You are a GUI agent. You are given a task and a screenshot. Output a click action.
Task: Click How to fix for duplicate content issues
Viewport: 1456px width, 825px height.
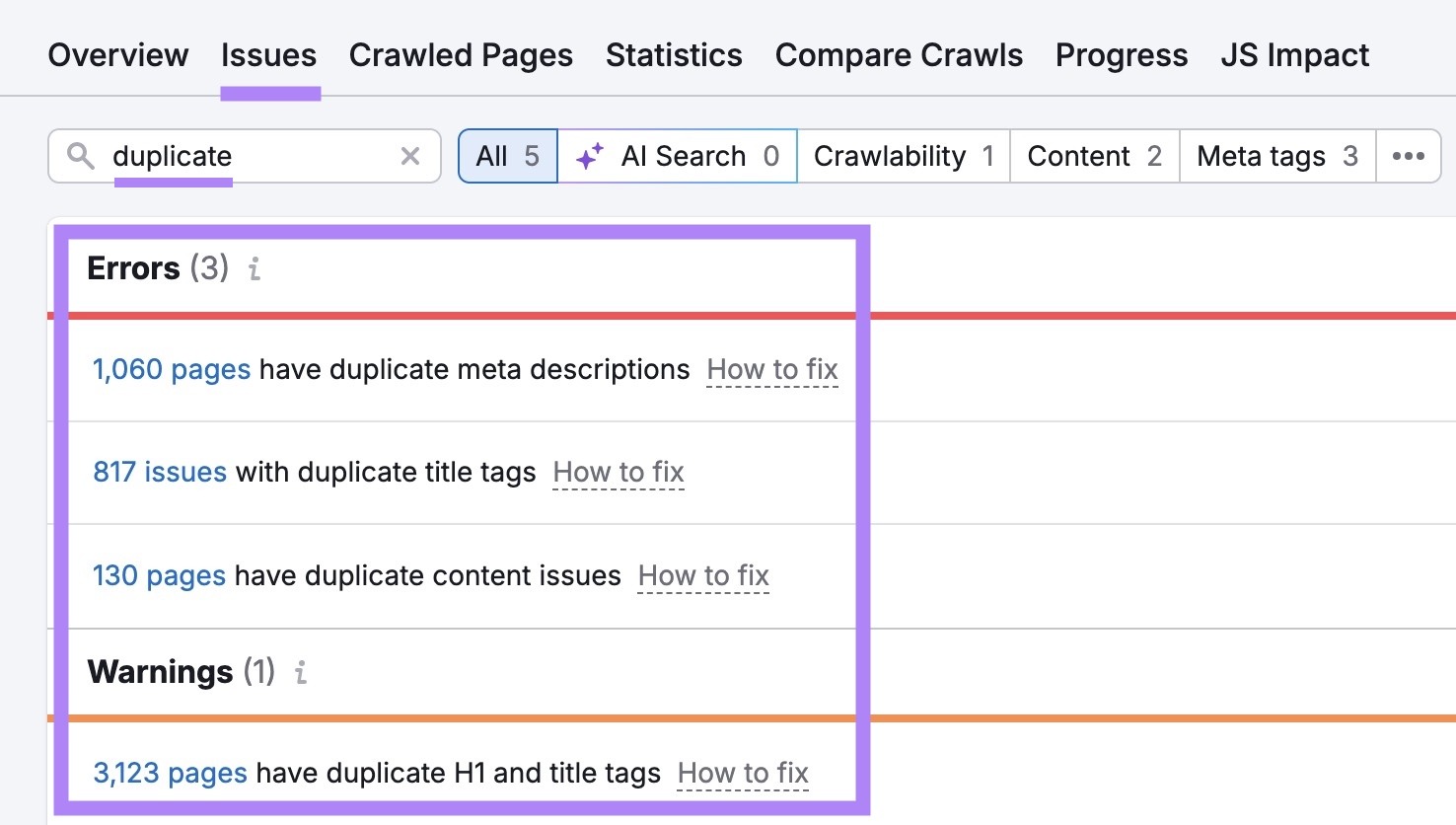pos(702,576)
